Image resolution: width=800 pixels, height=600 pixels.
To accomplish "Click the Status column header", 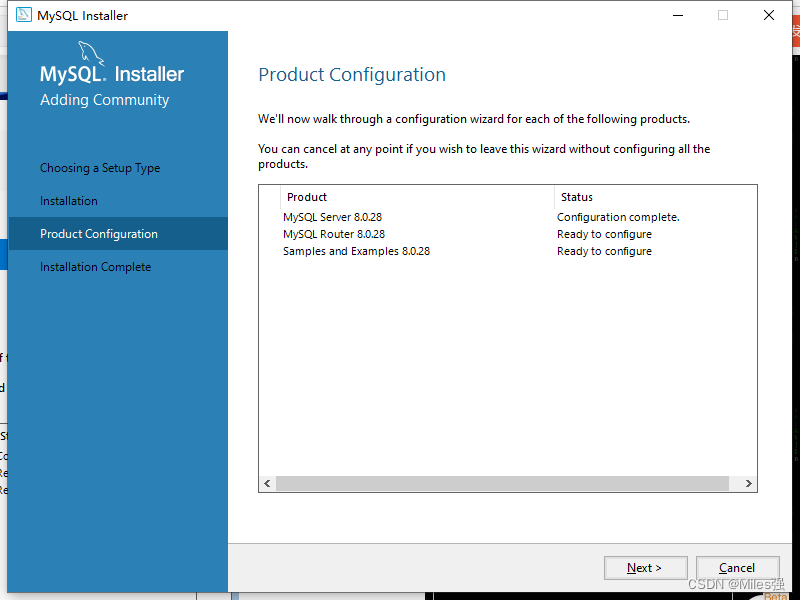I will (656, 197).
